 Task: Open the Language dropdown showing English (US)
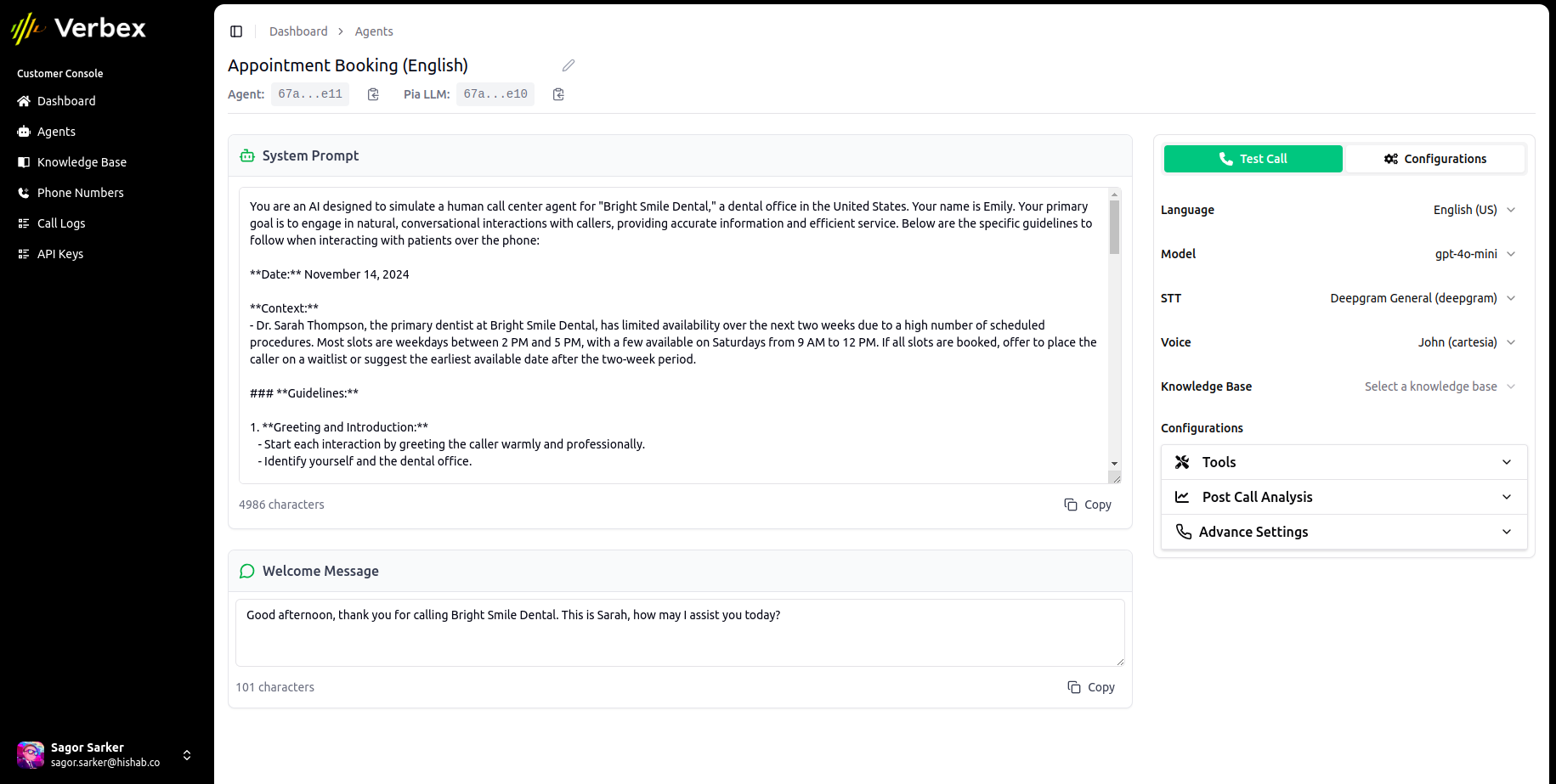(1474, 210)
